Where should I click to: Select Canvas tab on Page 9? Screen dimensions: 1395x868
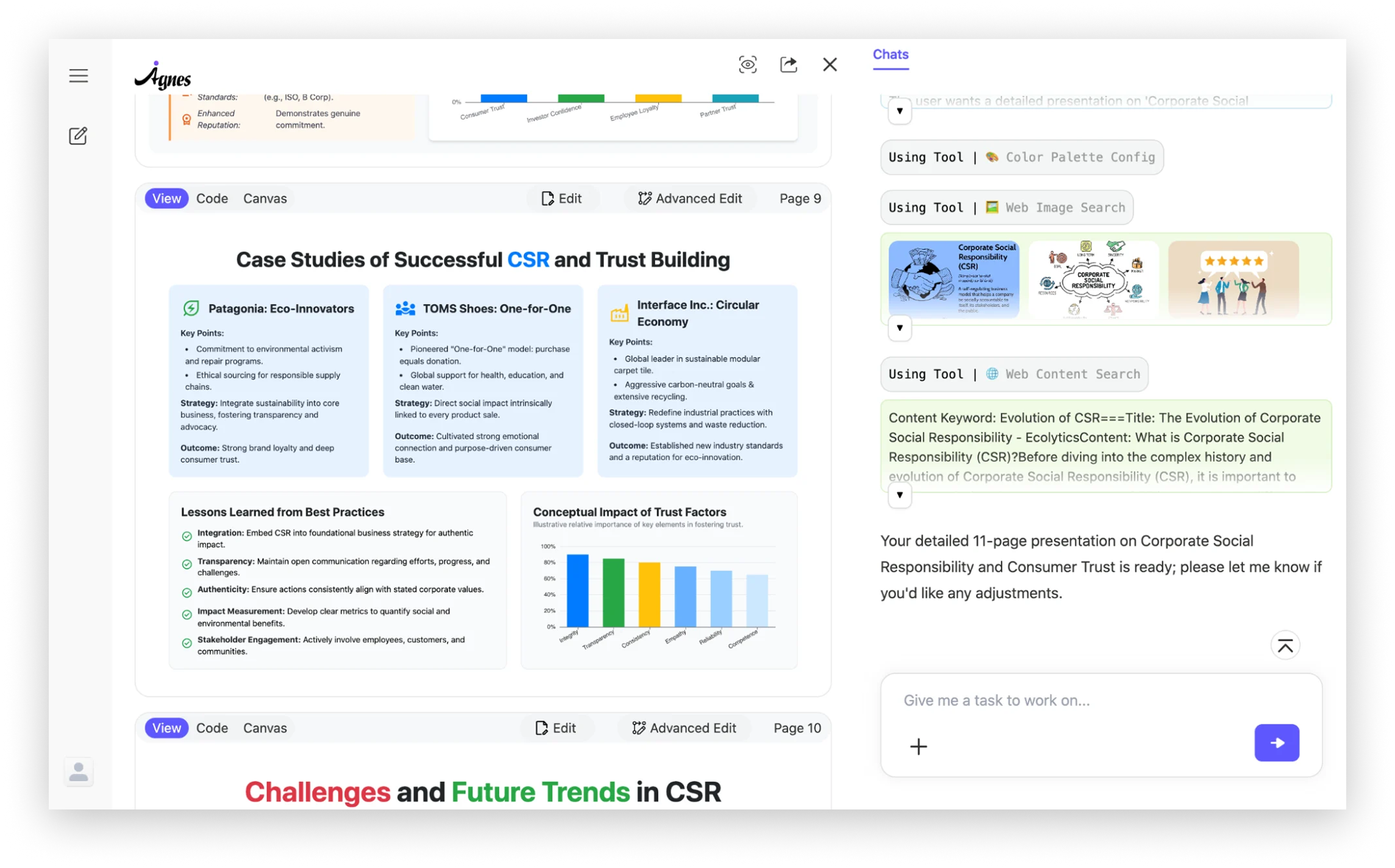click(x=265, y=199)
